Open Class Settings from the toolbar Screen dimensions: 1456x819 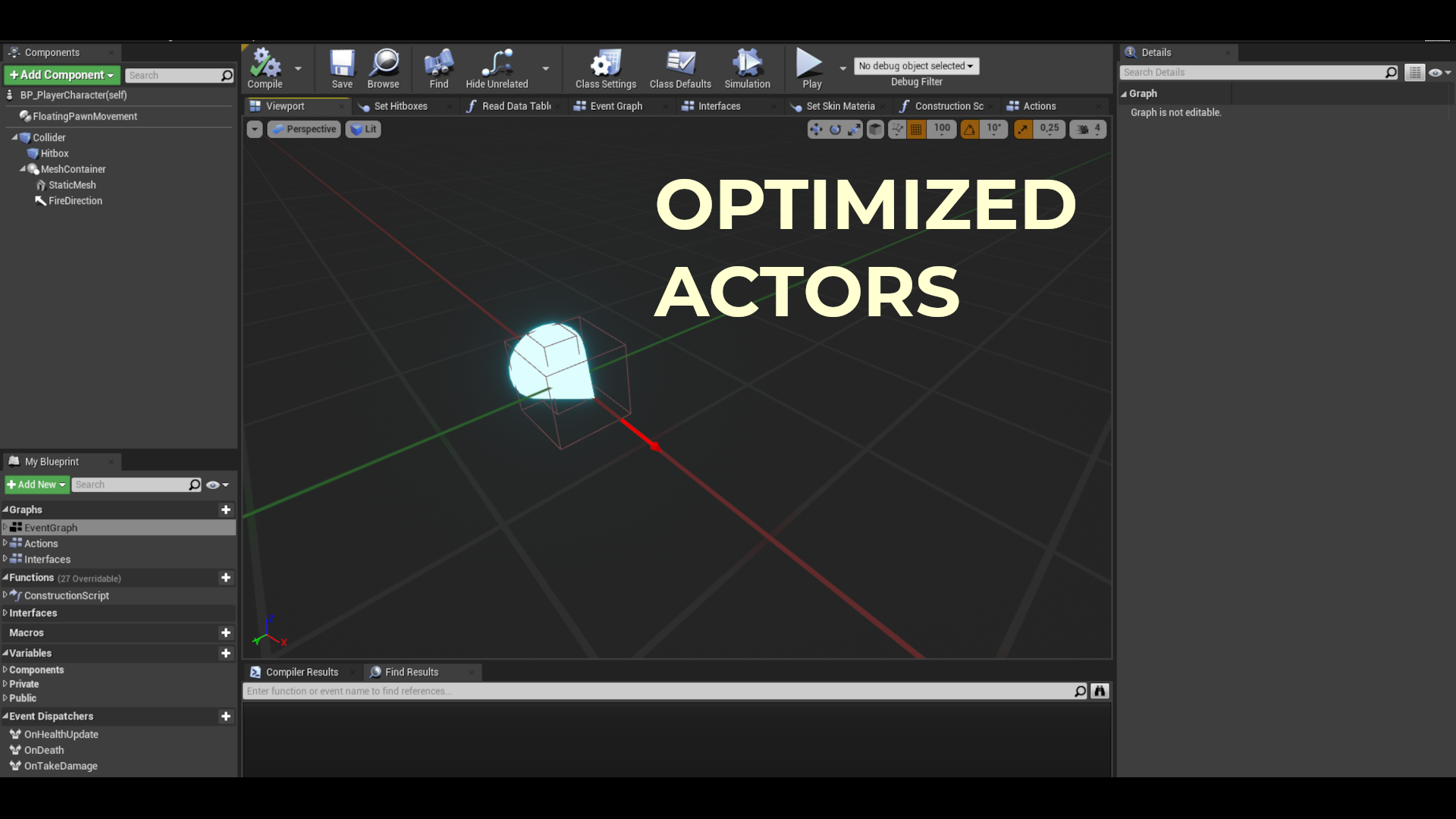click(605, 64)
